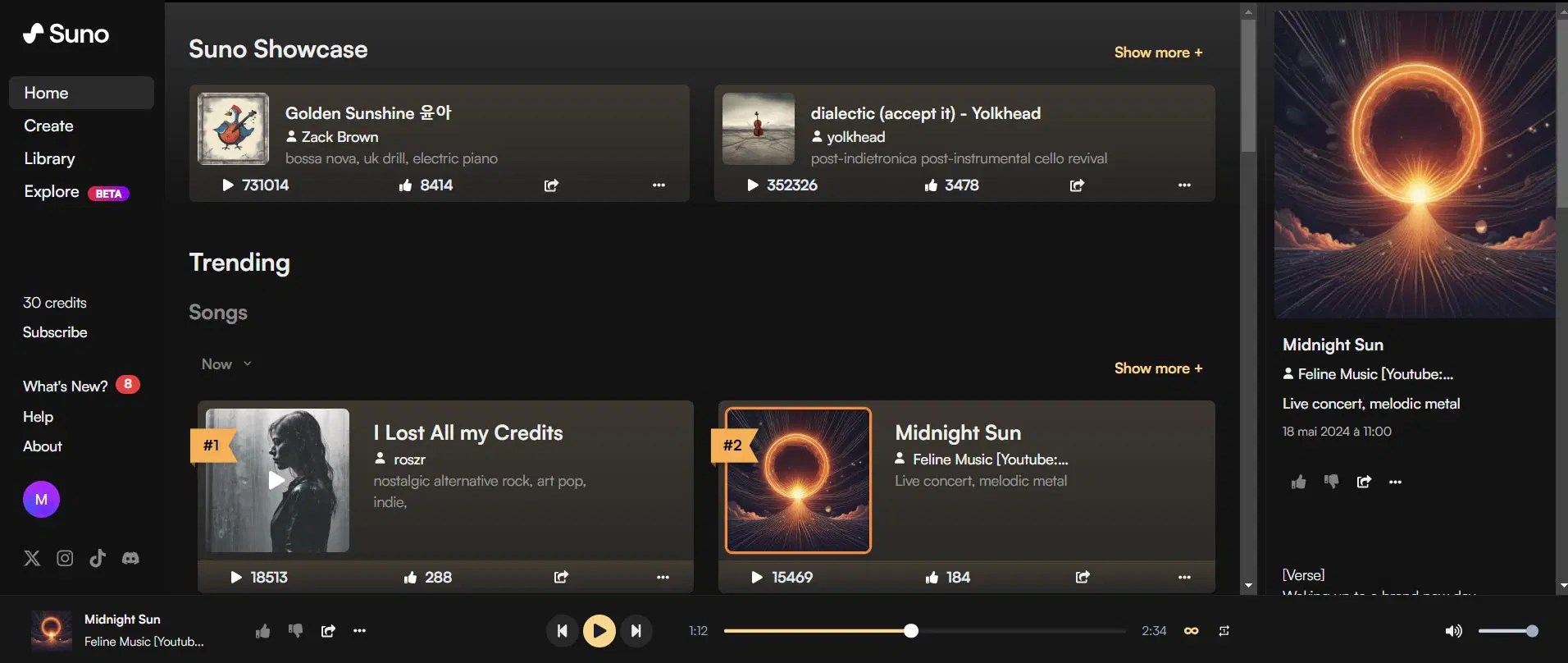
Task: Thumbs up Midnight Sun in right detail panel
Action: click(x=1298, y=482)
